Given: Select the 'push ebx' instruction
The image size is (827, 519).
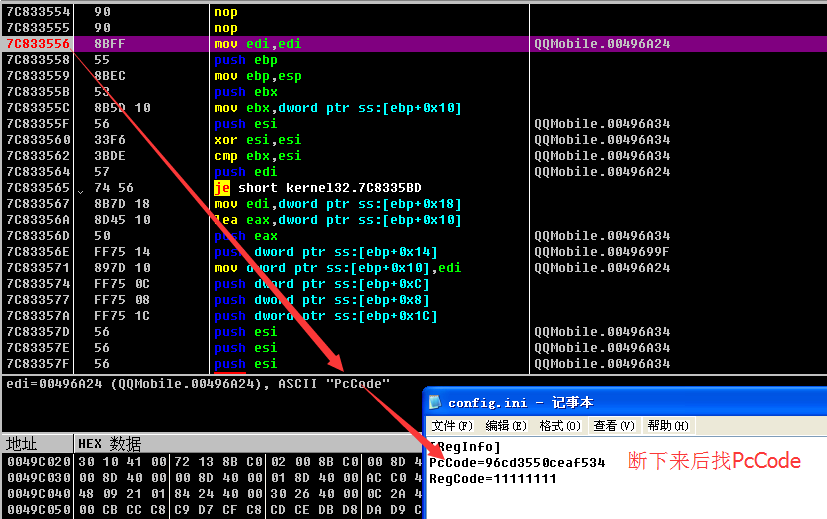Looking at the screenshot, I should tap(246, 92).
